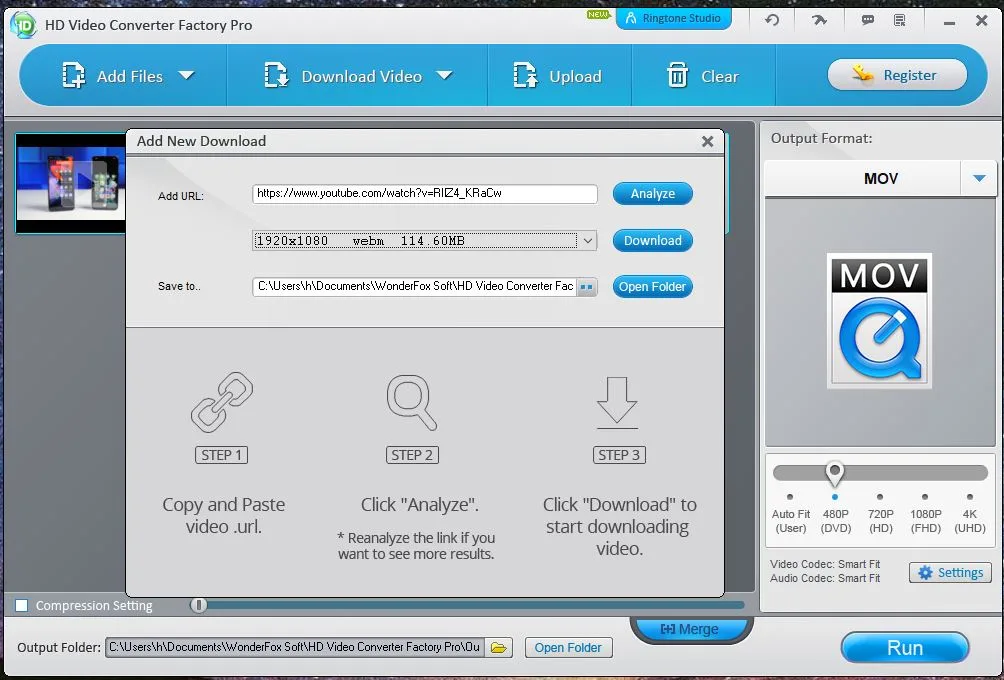The width and height of the screenshot is (1004, 680).
Task: Click the Audio Codec: Smart Fit text
Action: [825, 578]
